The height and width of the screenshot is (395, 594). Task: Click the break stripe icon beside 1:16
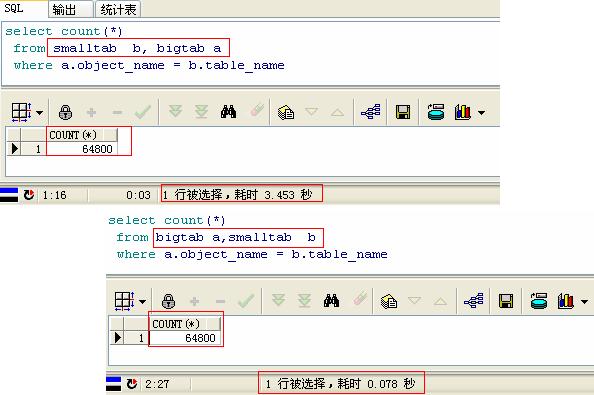(9, 195)
